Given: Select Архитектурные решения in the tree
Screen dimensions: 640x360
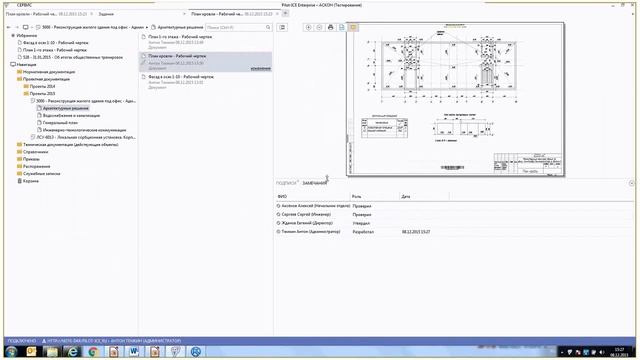Looking at the screenshot, I should 65,108.
